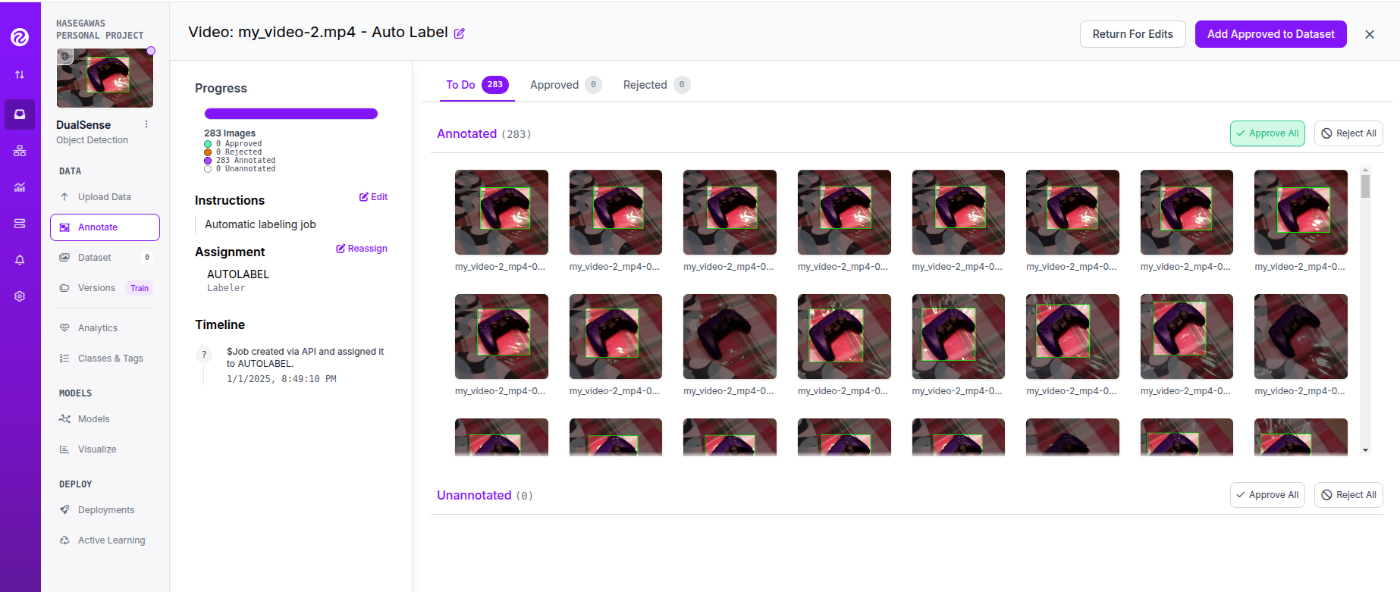Click scrollbar down arrow in image grid
This screenshot has width=1400, height=592.
(x=1366, y=451)
